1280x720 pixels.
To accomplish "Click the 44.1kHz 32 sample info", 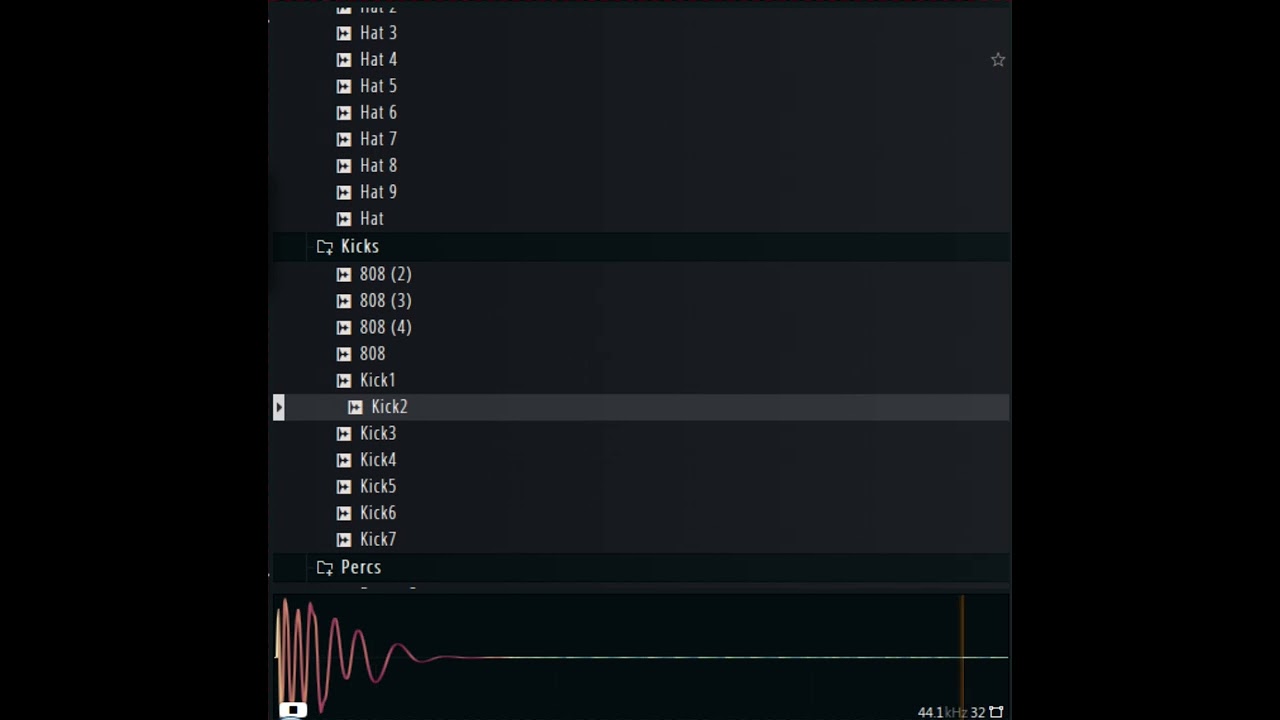I will (951, 712).
